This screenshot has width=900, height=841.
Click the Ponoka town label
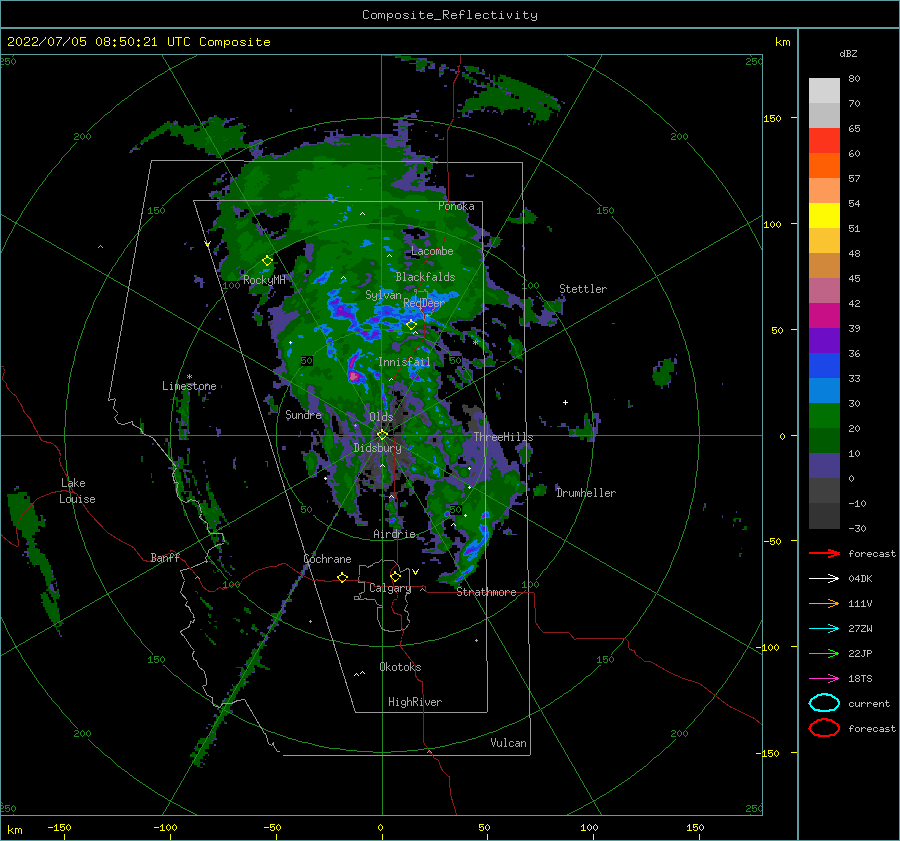pos(456,206)
